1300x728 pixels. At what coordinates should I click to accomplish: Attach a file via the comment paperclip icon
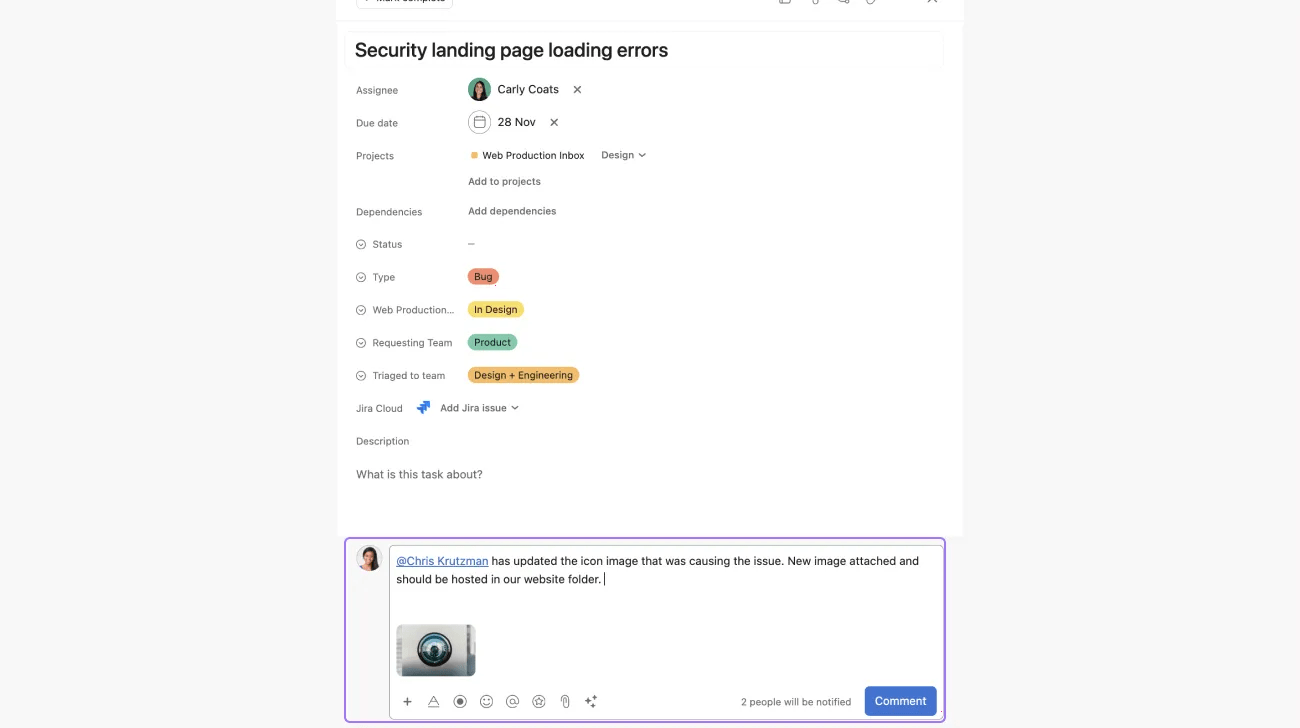click(x=564, y=701)
